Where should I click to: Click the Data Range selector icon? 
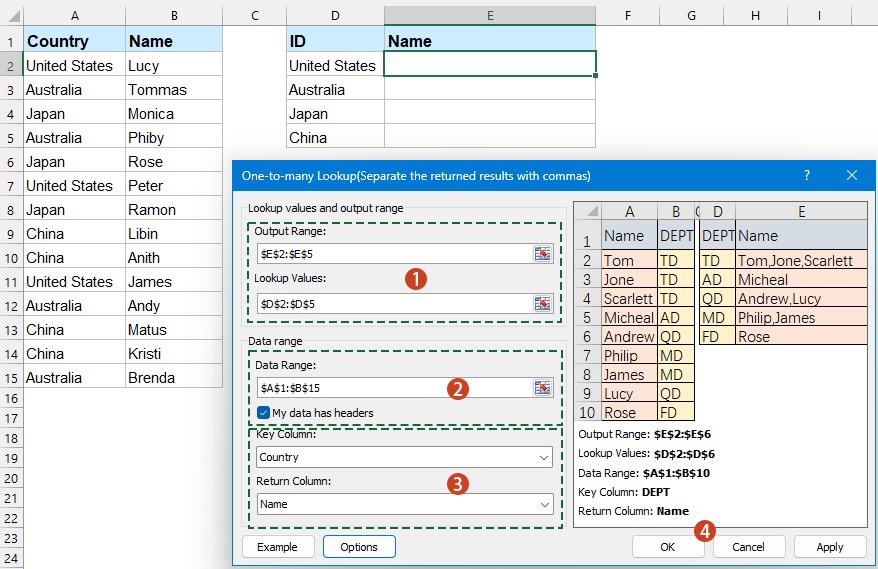542,388
